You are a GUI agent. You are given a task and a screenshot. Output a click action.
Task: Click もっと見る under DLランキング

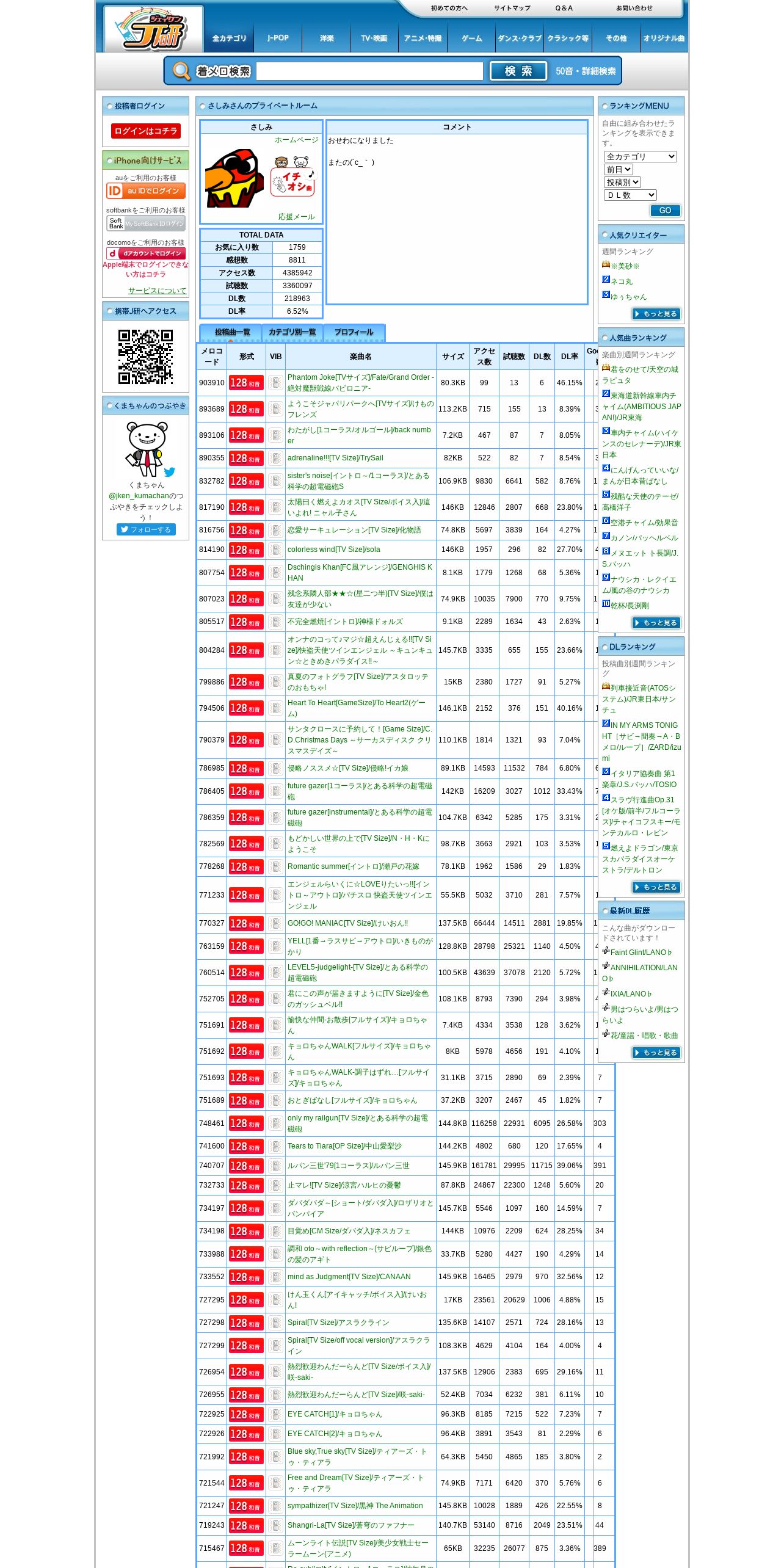[x=656, y=887]
